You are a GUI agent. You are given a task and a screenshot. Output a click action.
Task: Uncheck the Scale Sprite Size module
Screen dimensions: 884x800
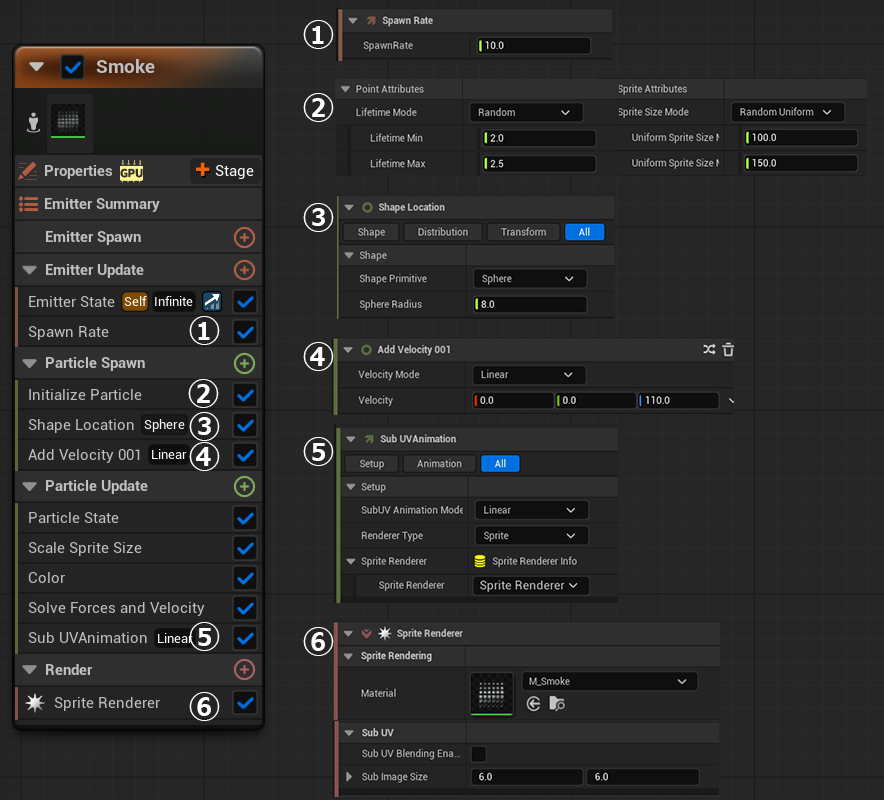click(x=244, y=548)
